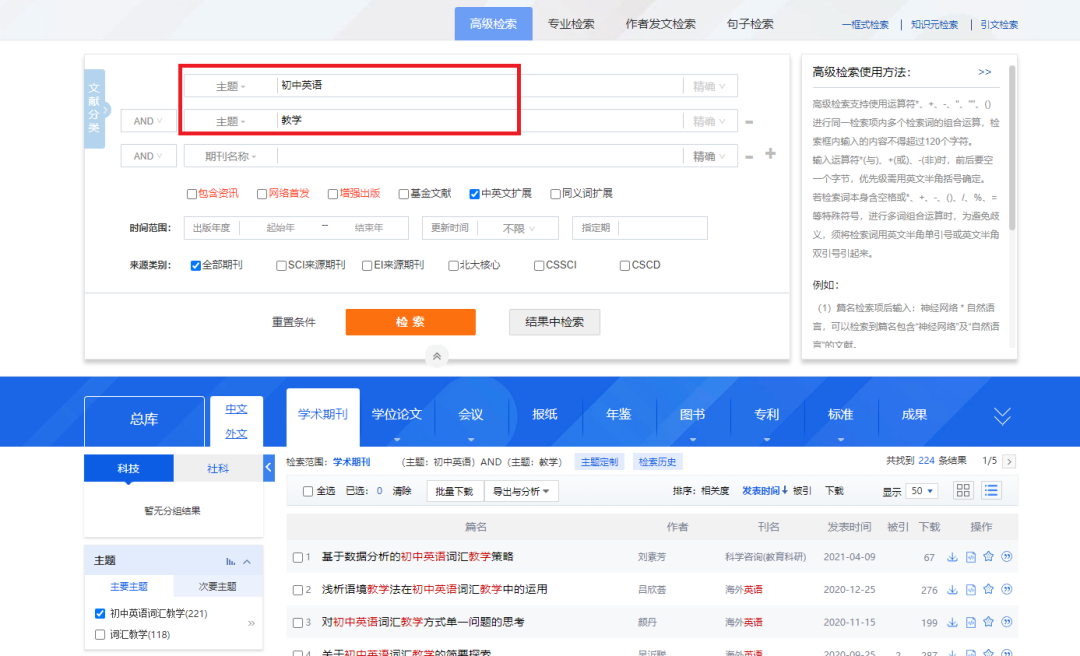
Task: Expand more database types chevron
Action: pos(1002,416)
